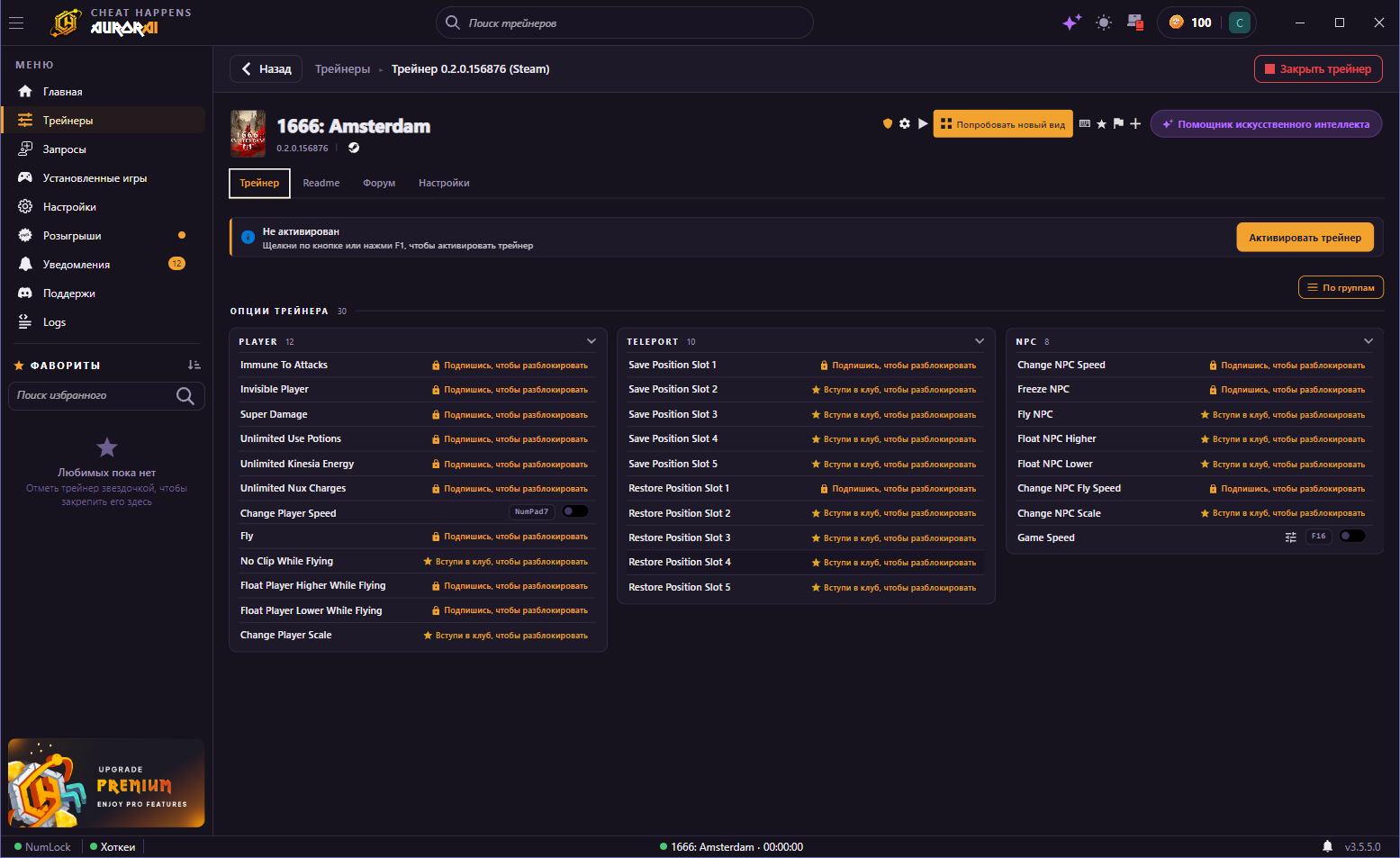1400x858 pixels.
Task: Click the Попробовать новый вид button
Action: click(1003, 124)
